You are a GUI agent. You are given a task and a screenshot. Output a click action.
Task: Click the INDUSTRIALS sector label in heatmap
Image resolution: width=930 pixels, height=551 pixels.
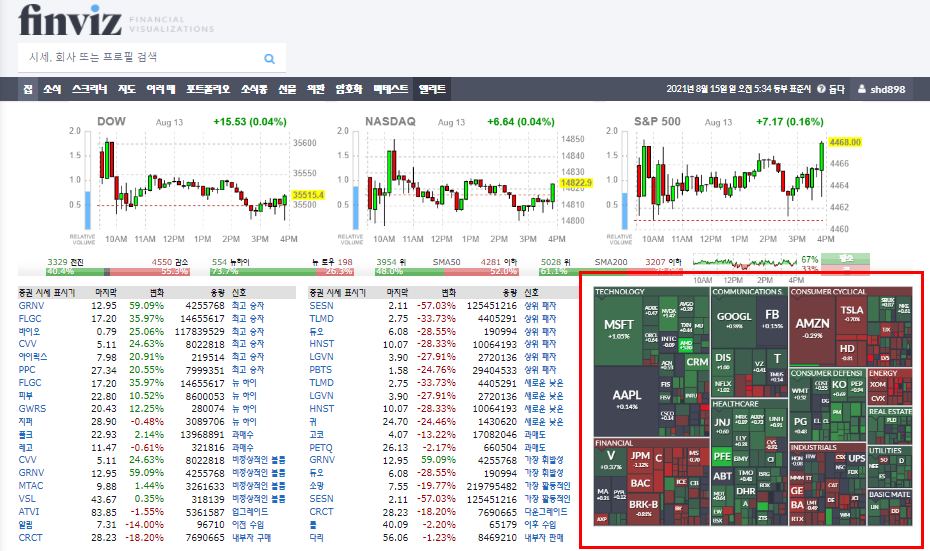click(813, 448)
